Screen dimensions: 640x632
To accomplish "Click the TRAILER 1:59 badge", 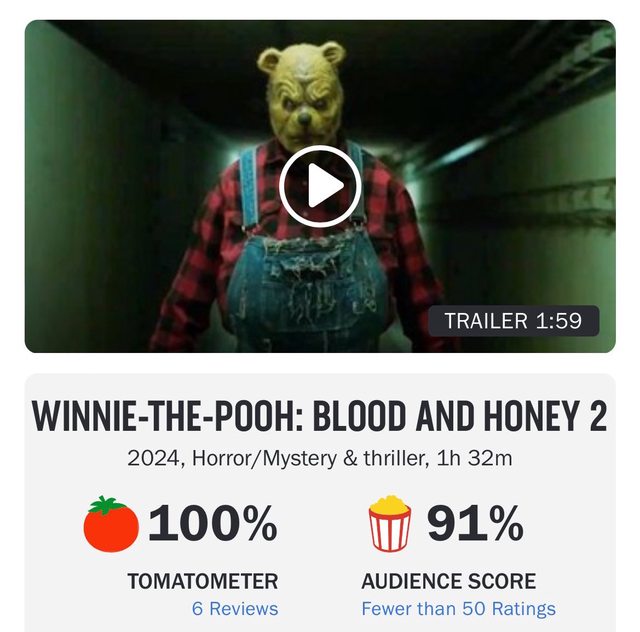I will (514, 321).
